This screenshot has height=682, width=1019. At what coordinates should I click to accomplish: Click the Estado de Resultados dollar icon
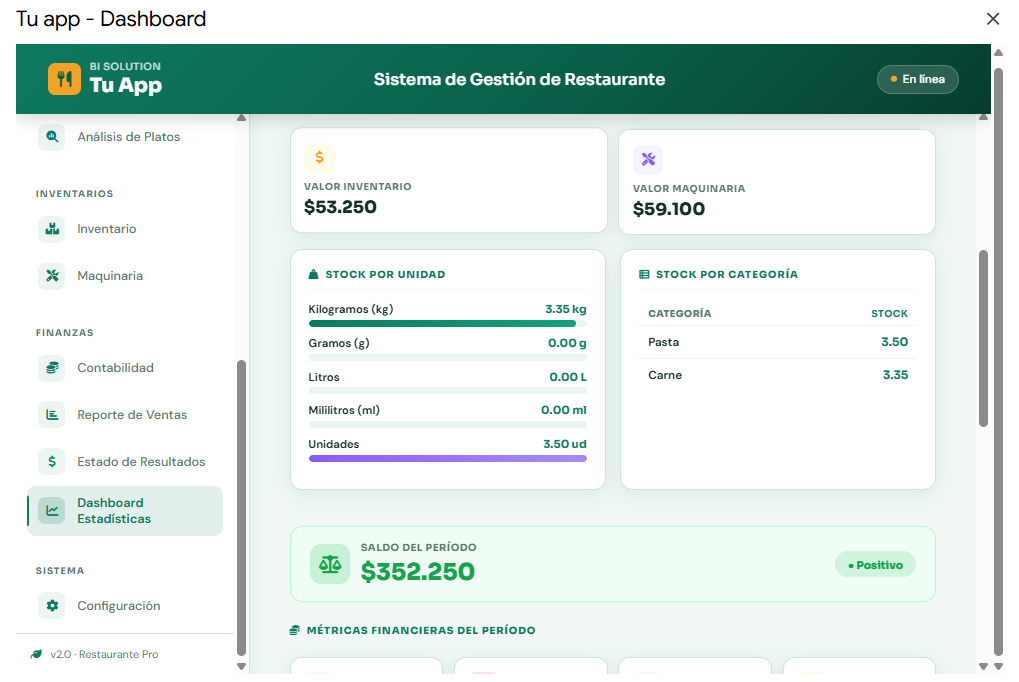pyautogui.click(x=52, y=462)
